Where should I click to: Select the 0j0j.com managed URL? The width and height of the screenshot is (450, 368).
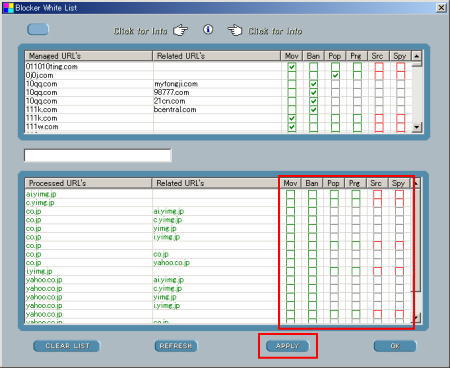coord(39,75)
